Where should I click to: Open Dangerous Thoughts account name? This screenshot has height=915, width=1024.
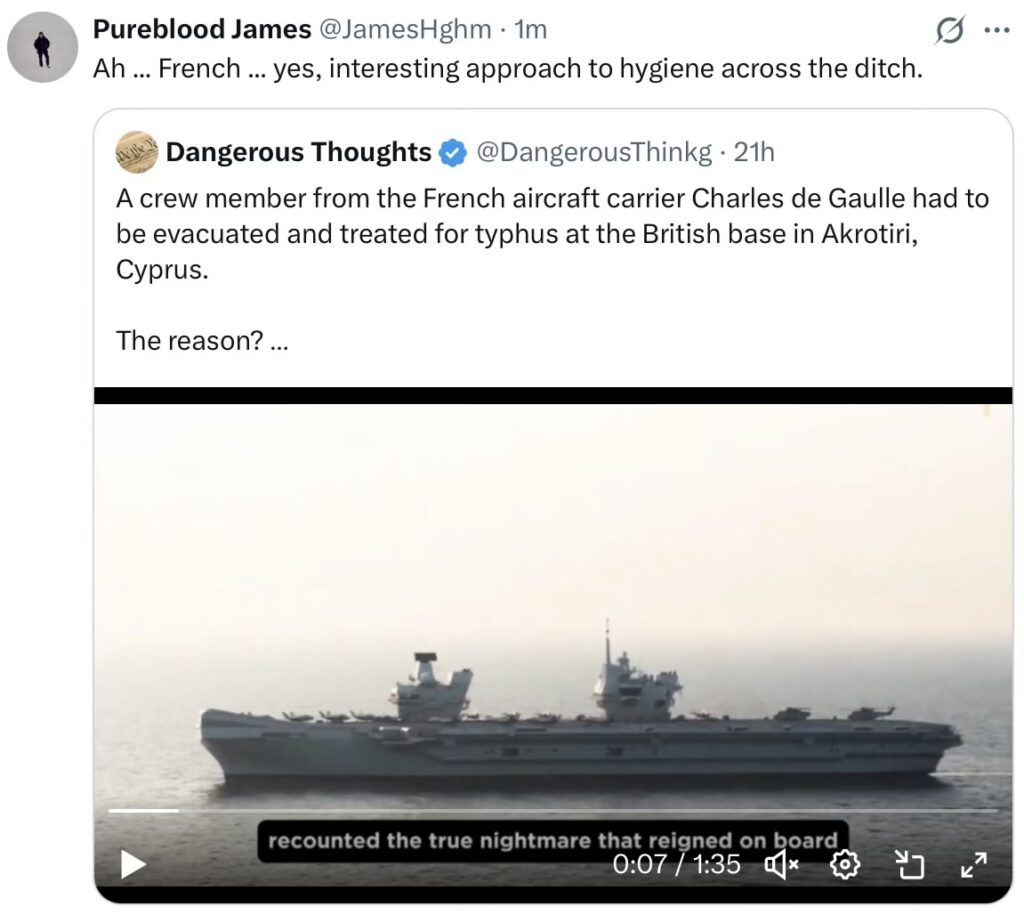[x=298, y=152]
